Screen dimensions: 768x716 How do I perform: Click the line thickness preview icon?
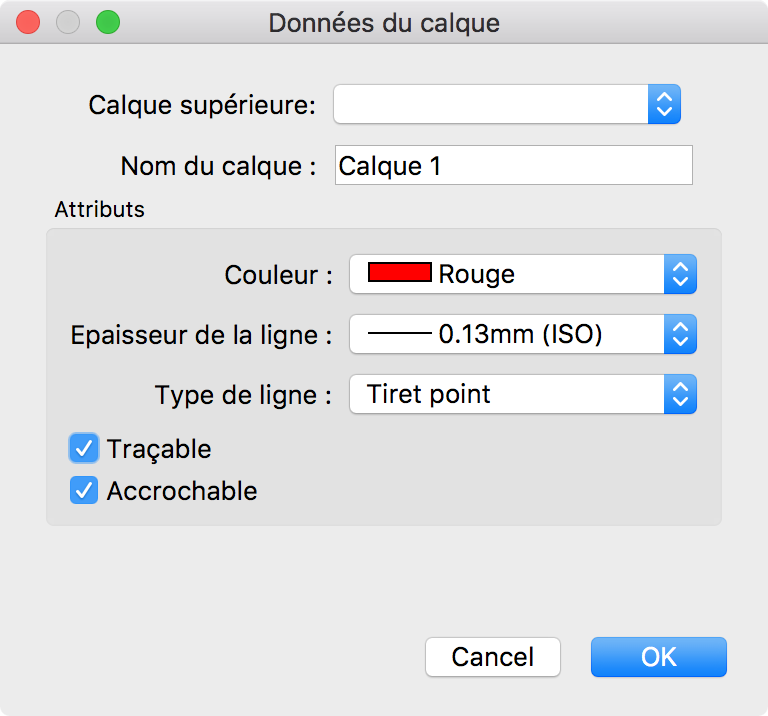(x=399, y=334)
